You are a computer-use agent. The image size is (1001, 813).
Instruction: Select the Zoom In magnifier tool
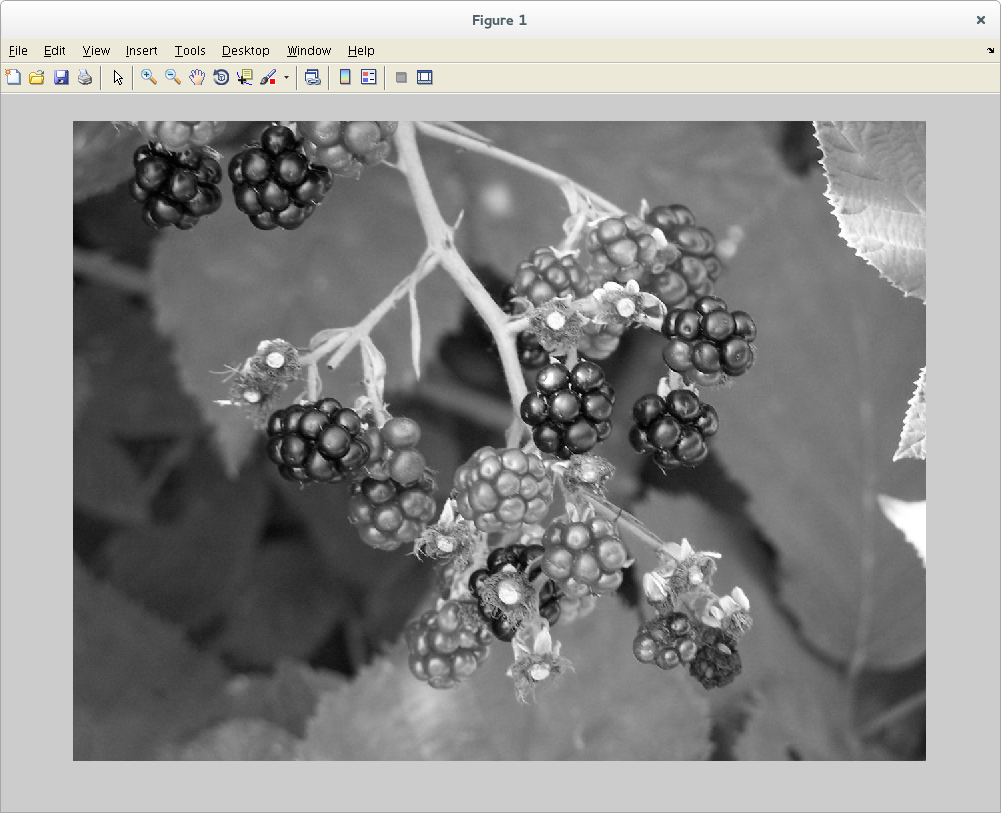149,77
